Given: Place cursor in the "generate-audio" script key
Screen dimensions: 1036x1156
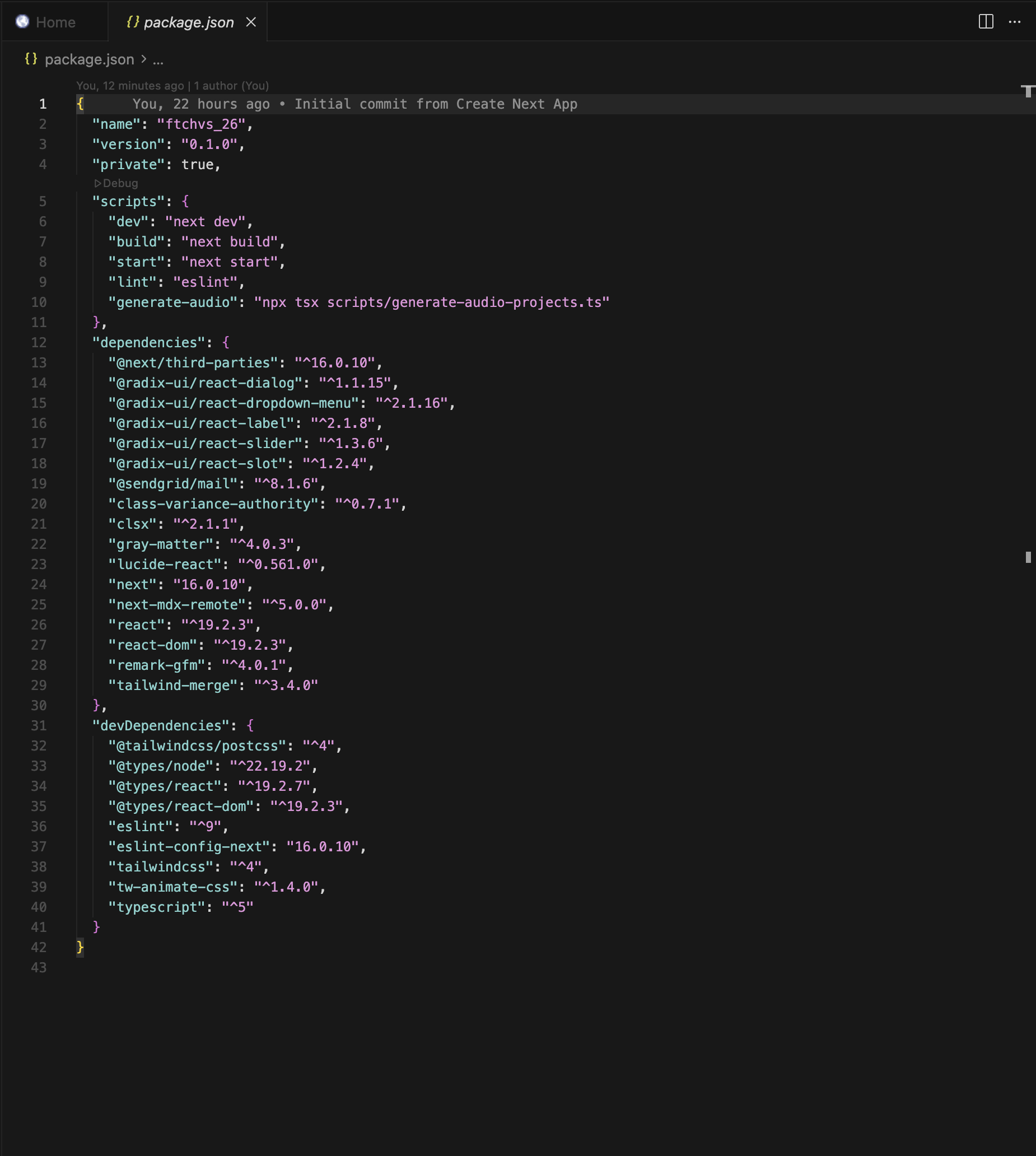Looking at the screenshot, I should click(173, 302).
